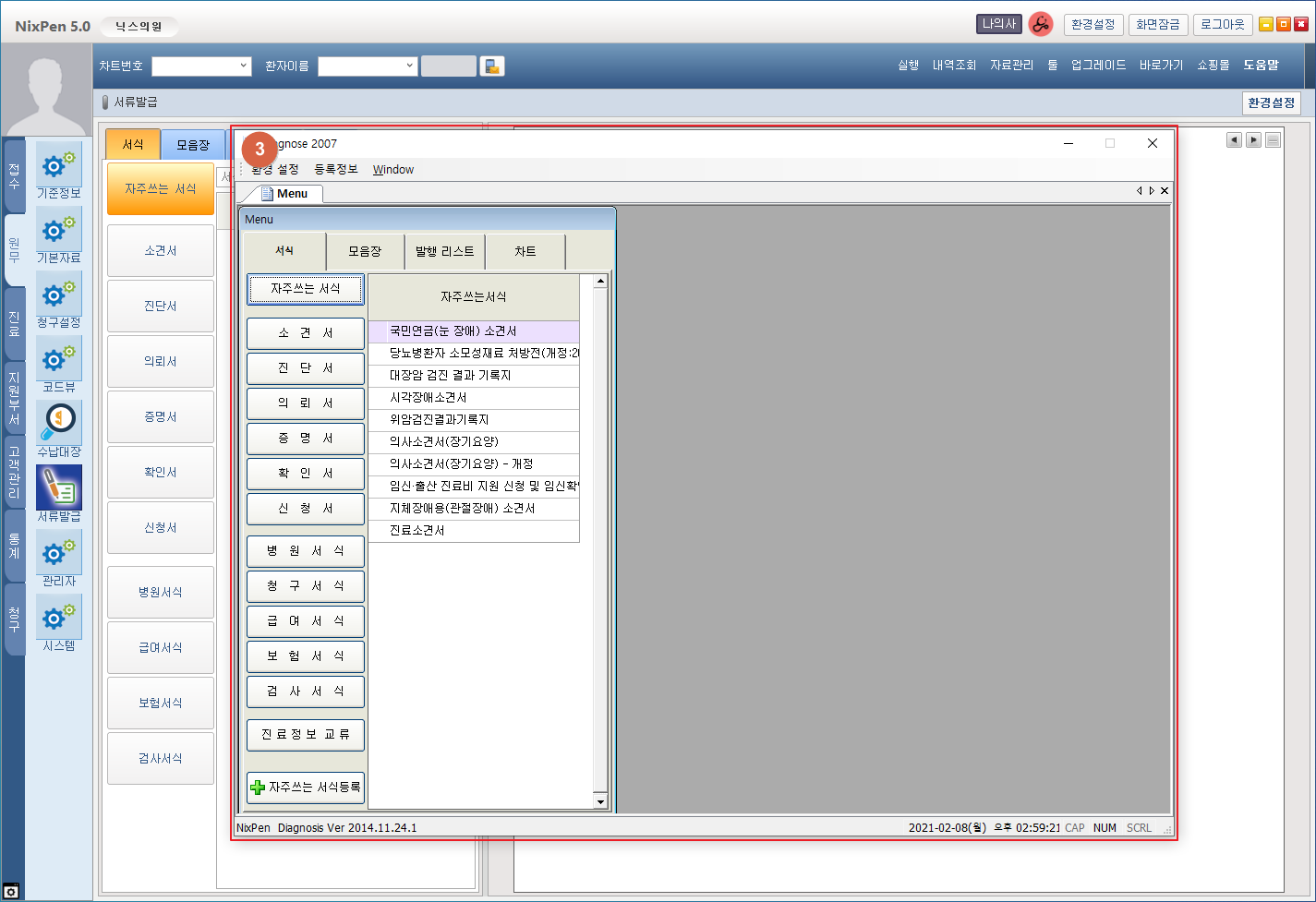1316x902 pixels.
Task: Expand the 환자이름 dropdown
Action: tap(409, 66)
